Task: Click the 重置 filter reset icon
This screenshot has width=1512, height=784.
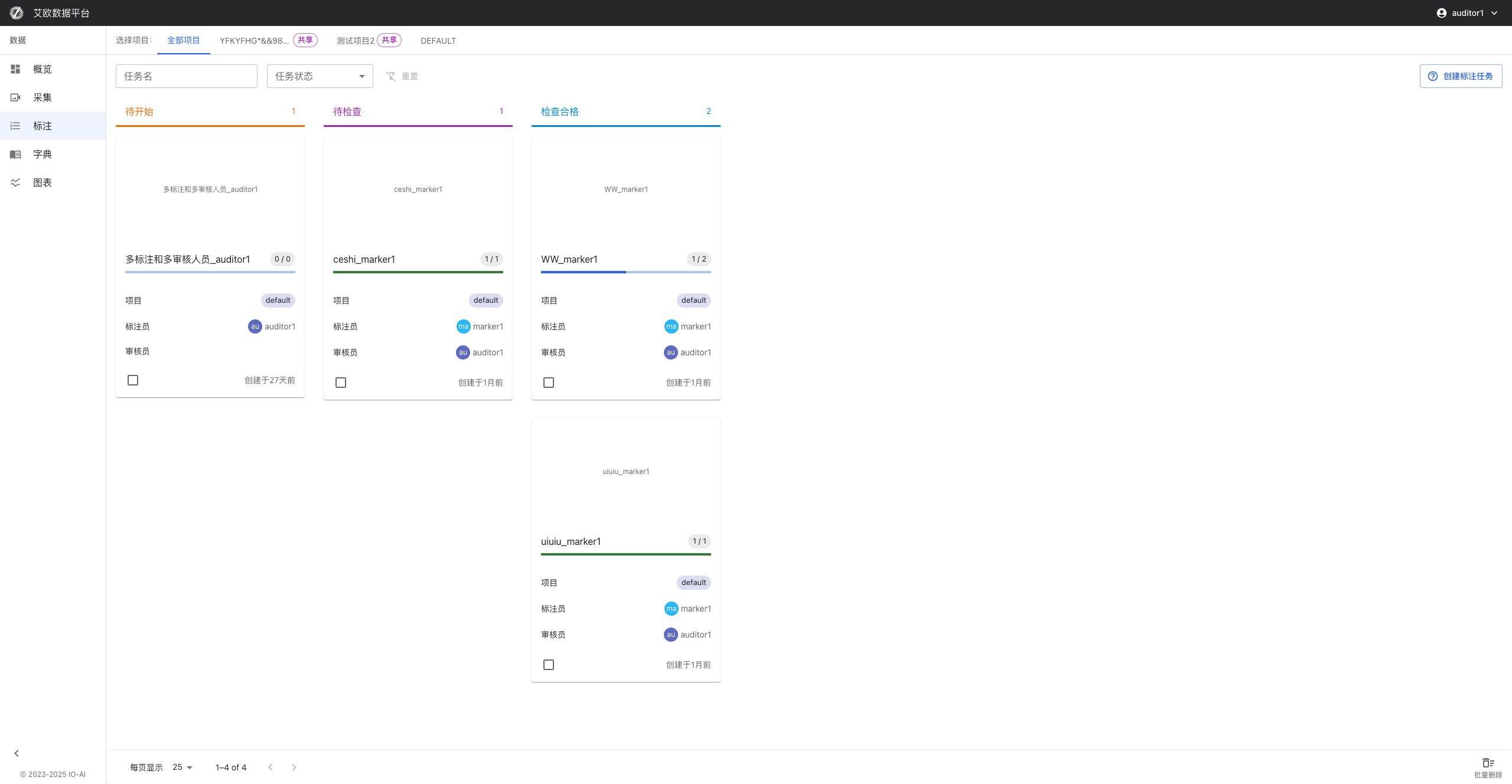Action: pos(390,76)
